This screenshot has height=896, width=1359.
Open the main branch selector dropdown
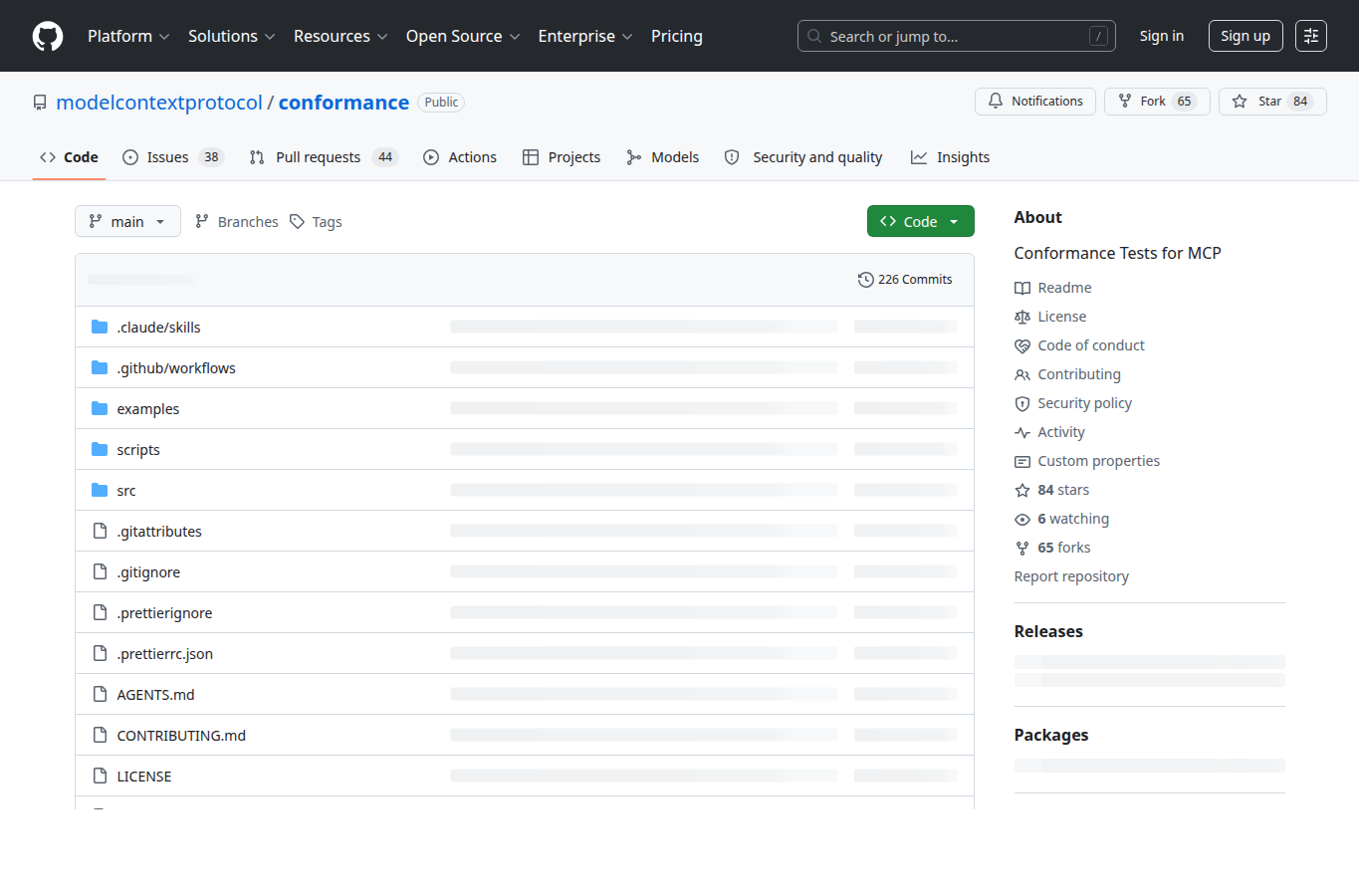coord(127,221)
